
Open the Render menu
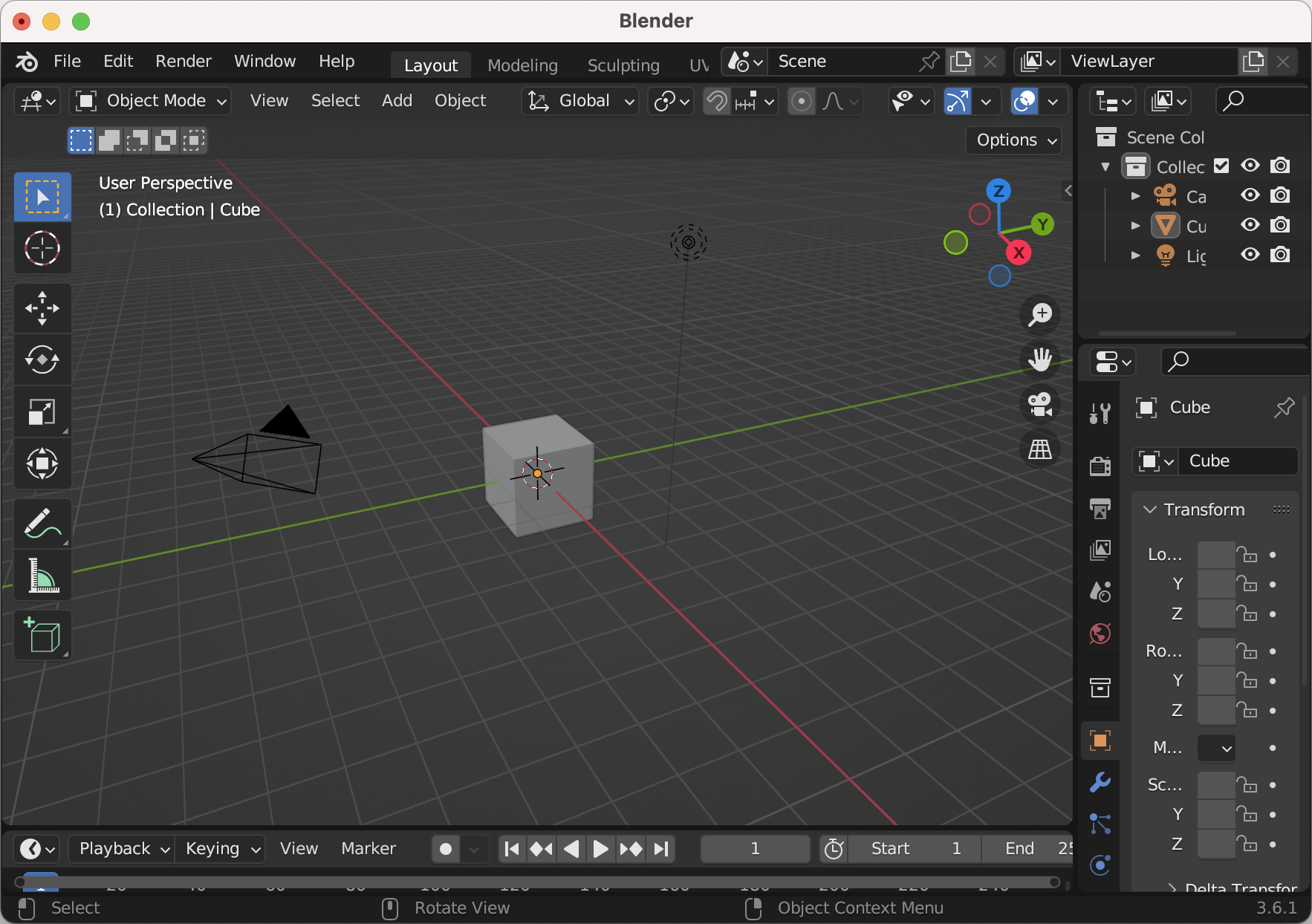(x=184, y=62)
